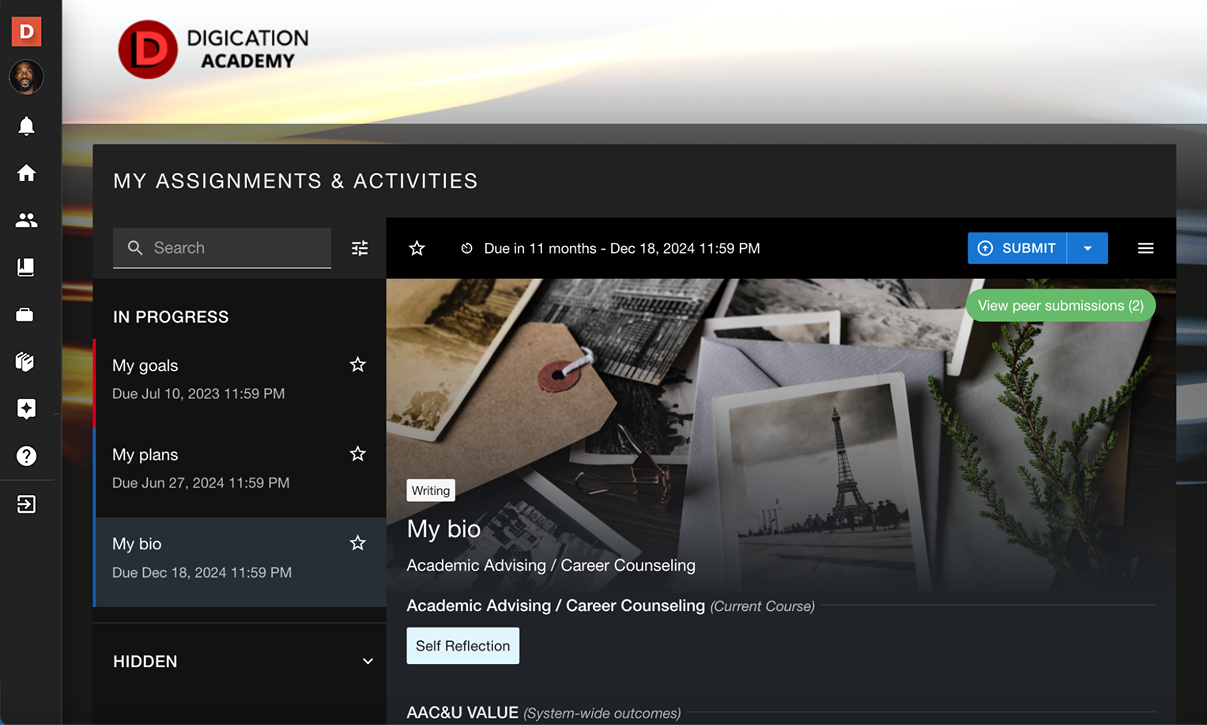Click the logout exit icon in sidebar
This screenshot has height=725, width=1207.
point(26,504)
